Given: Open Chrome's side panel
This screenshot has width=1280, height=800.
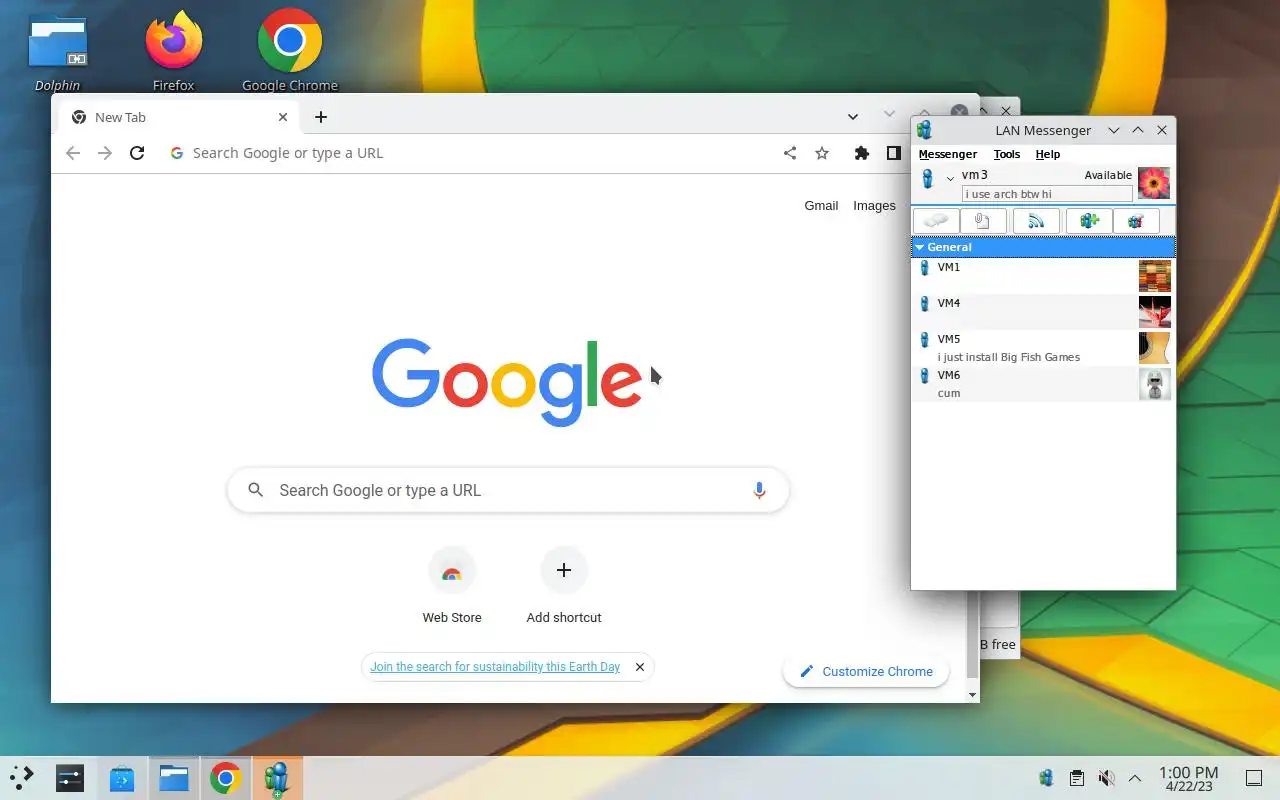Looking at the screenshot, I should [x=894, y=153].
